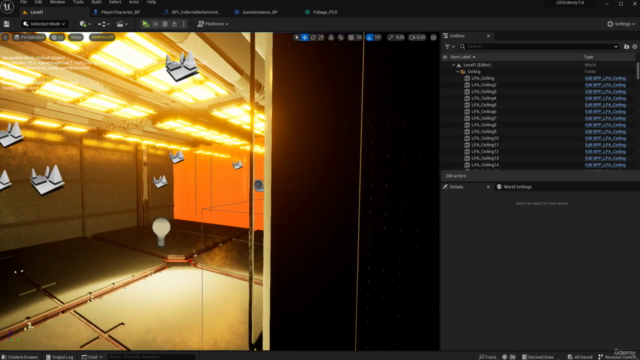Activate the rotate gizmo tool
Viewport: 640px width, 360px height.
tap(313, 38)
